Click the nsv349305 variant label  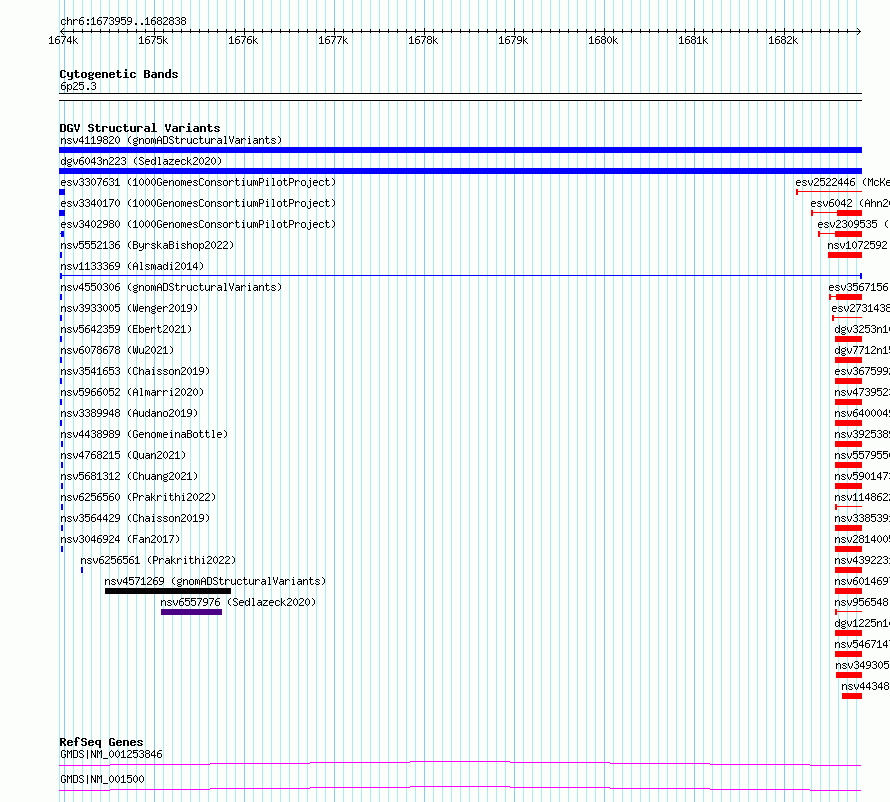862,665
